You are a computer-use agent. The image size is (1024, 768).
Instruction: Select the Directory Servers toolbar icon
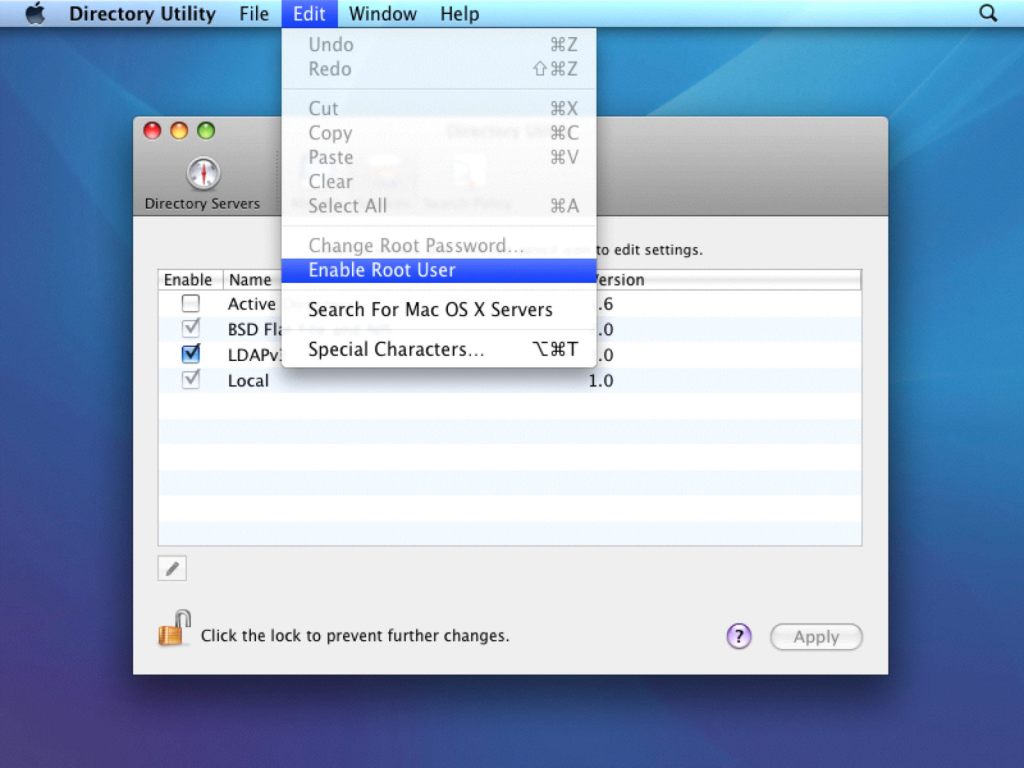(x=202, y=182)
